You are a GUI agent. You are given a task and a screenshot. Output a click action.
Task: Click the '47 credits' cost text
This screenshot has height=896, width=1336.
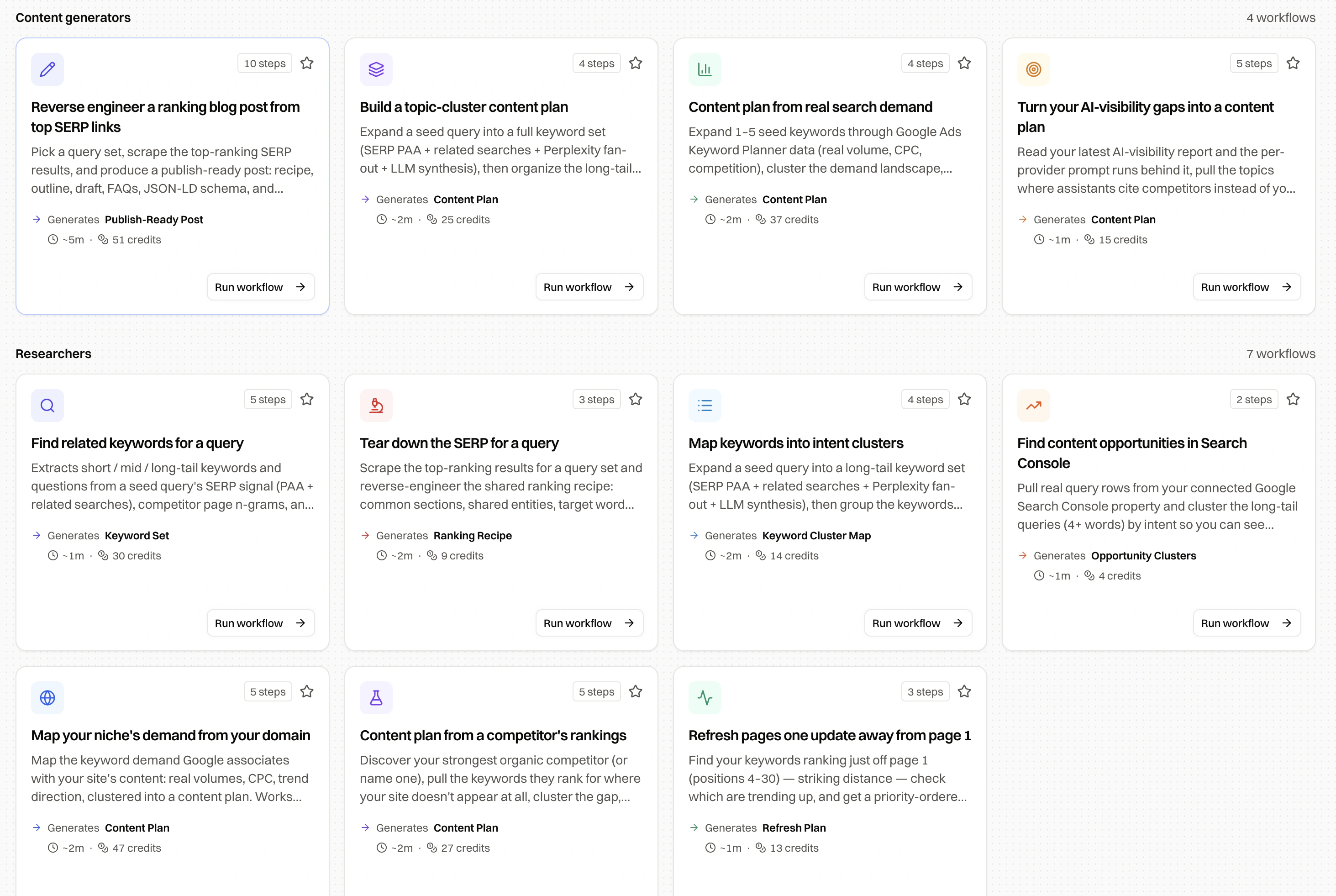pos(137,848)
